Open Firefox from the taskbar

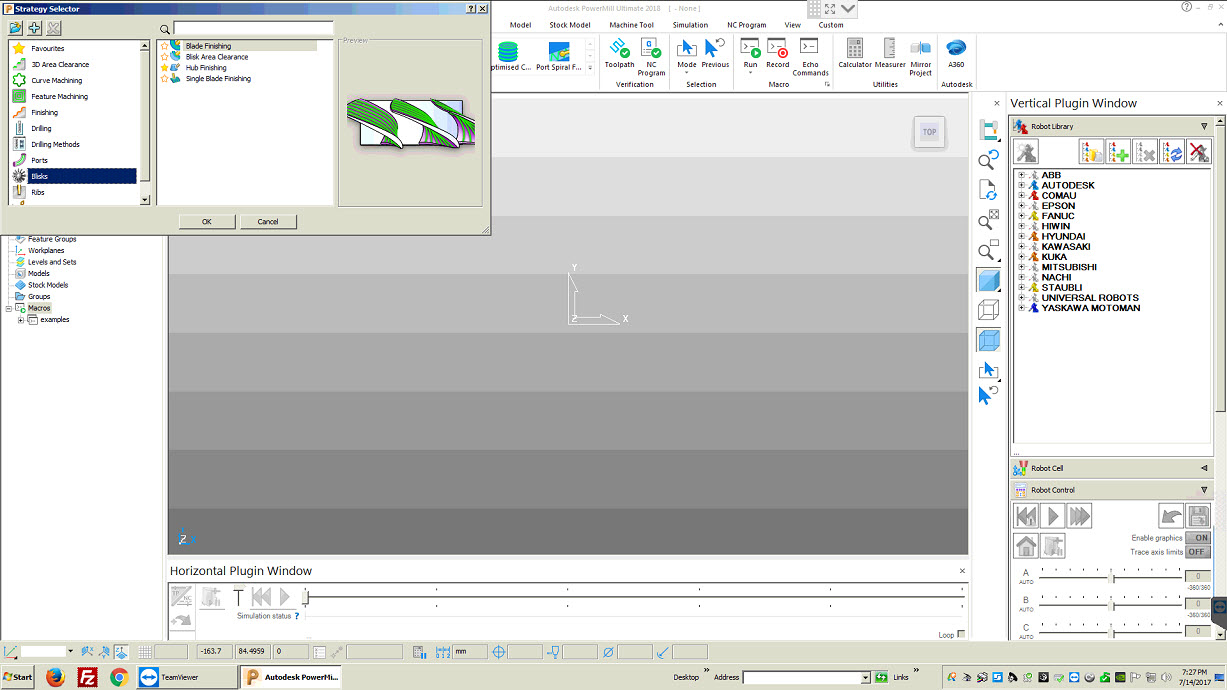click(x=54, y=677)
